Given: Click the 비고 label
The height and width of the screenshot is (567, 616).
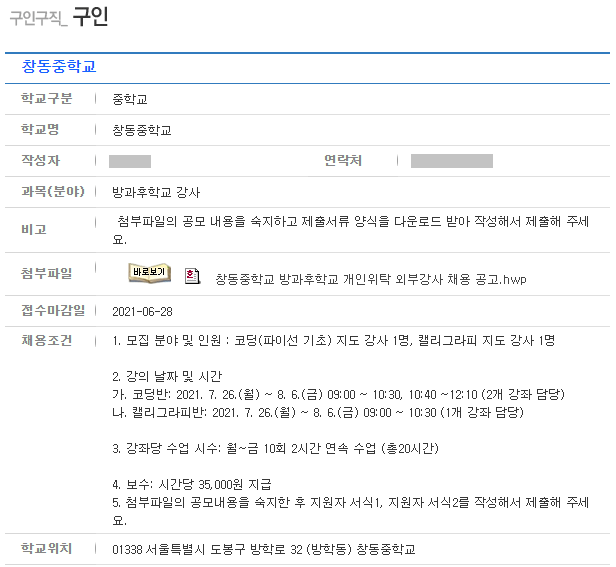Looking at the screenshot, I should (34, 229).
